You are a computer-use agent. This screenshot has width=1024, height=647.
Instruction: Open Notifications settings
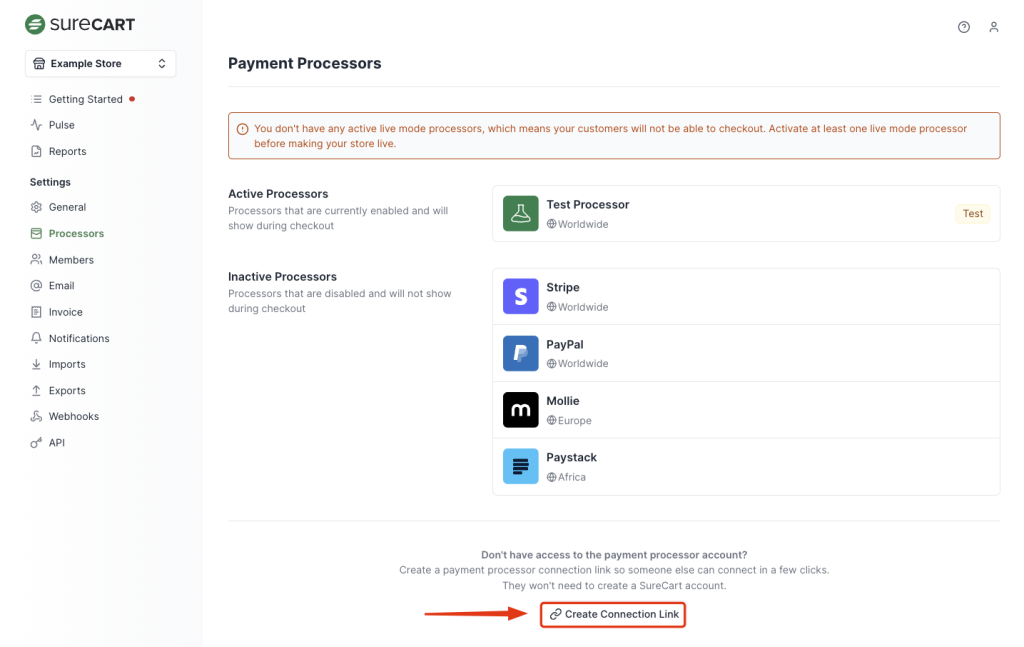pos(78,338)
